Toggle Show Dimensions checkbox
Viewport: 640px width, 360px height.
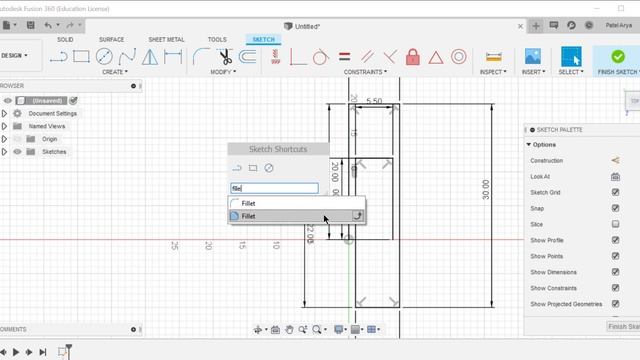[616, 272]
